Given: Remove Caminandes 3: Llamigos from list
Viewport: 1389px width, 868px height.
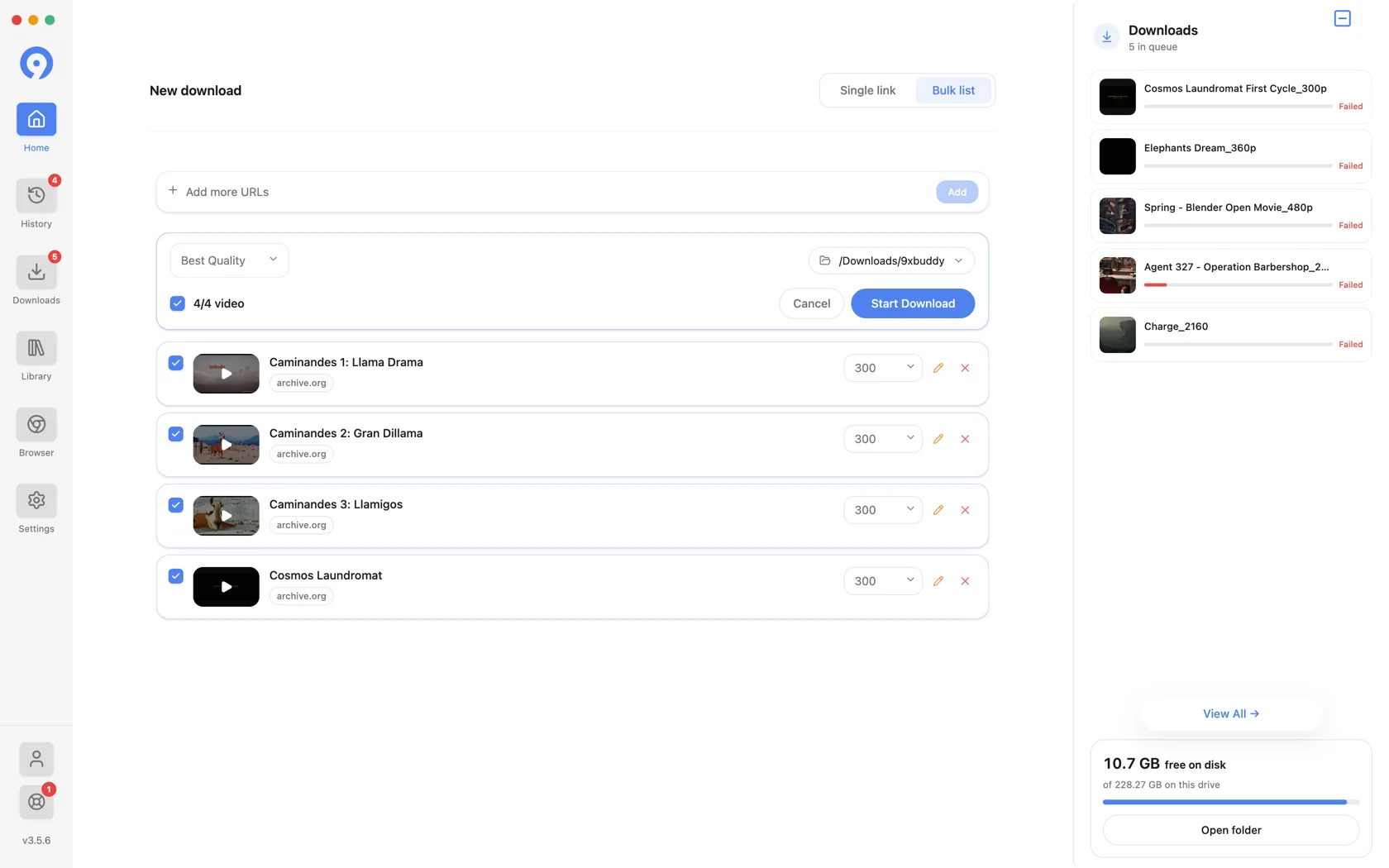Looking at the screenshot, I should click(965, 510).
